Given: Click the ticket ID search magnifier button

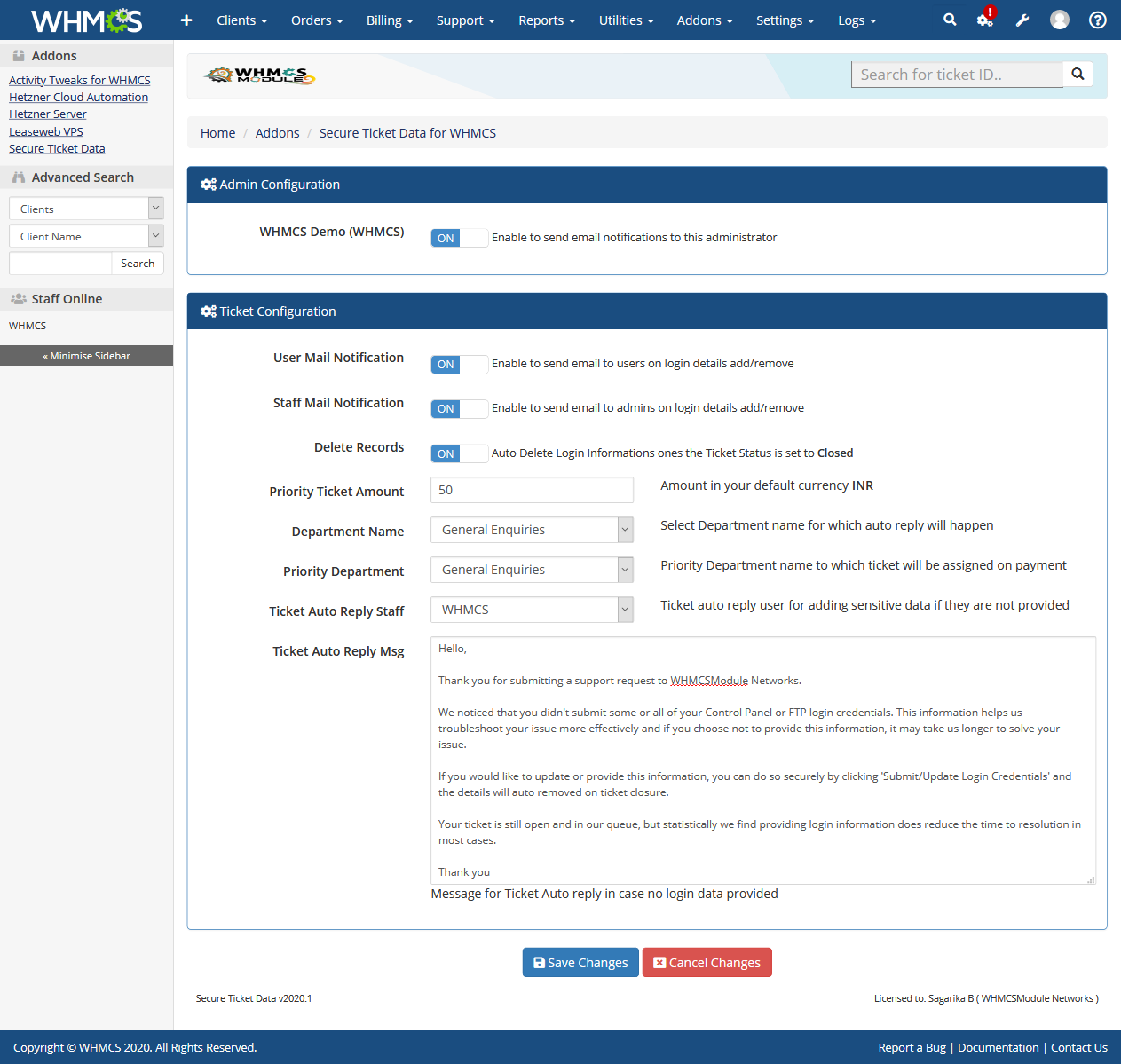Looking at the screenshot, I should point(1078,75).
